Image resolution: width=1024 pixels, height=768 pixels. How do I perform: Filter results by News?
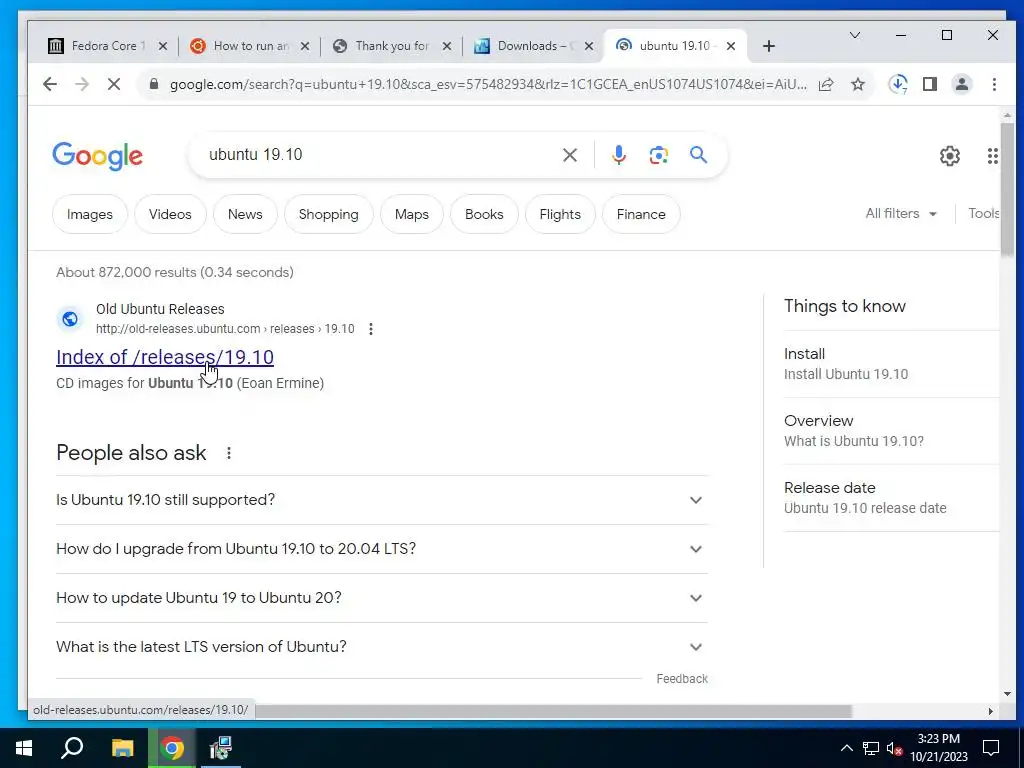(x=245, y=214)
